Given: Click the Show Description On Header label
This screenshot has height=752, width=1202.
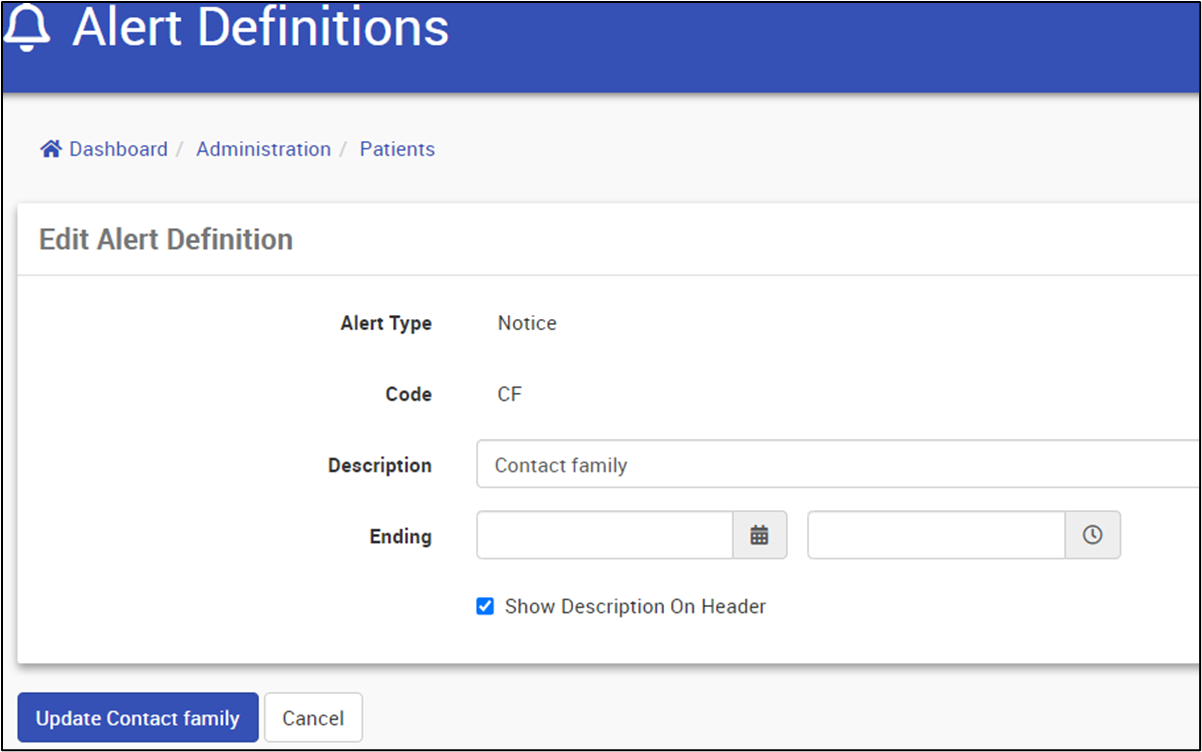Looking at the screenshot, I should pyautogui.click(x=635, y=606).
